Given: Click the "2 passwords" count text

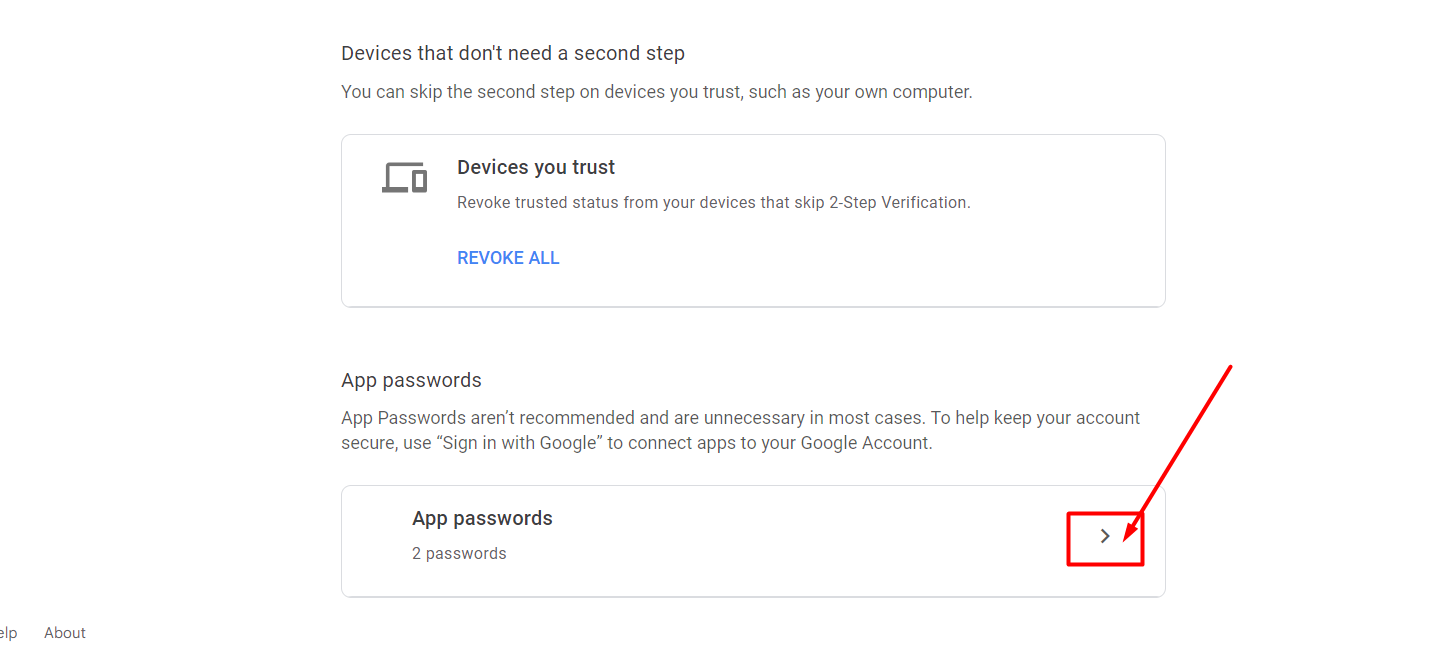Looking at the screenshot, I should 459,554.
